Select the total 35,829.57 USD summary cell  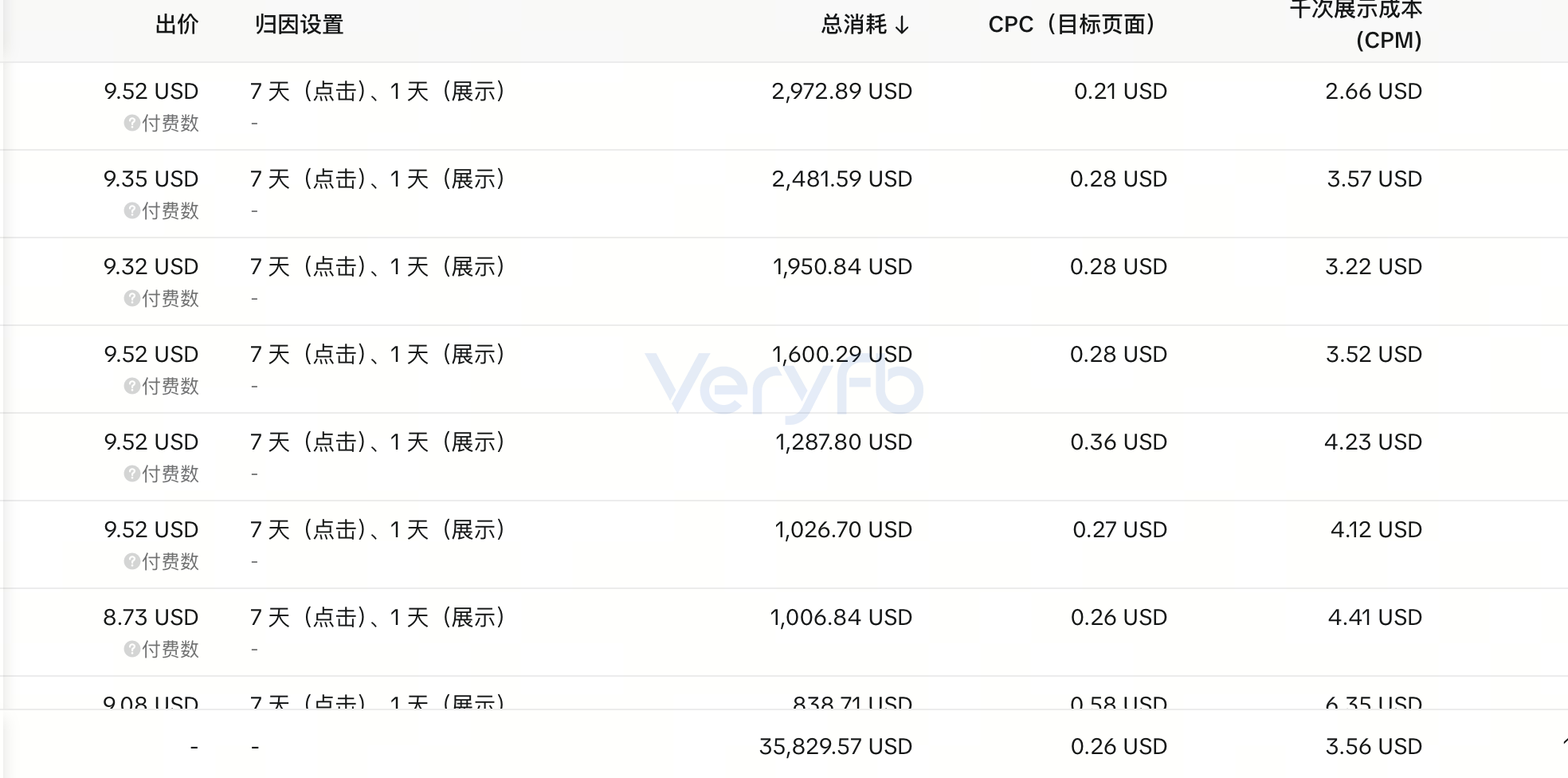(836, 747)
